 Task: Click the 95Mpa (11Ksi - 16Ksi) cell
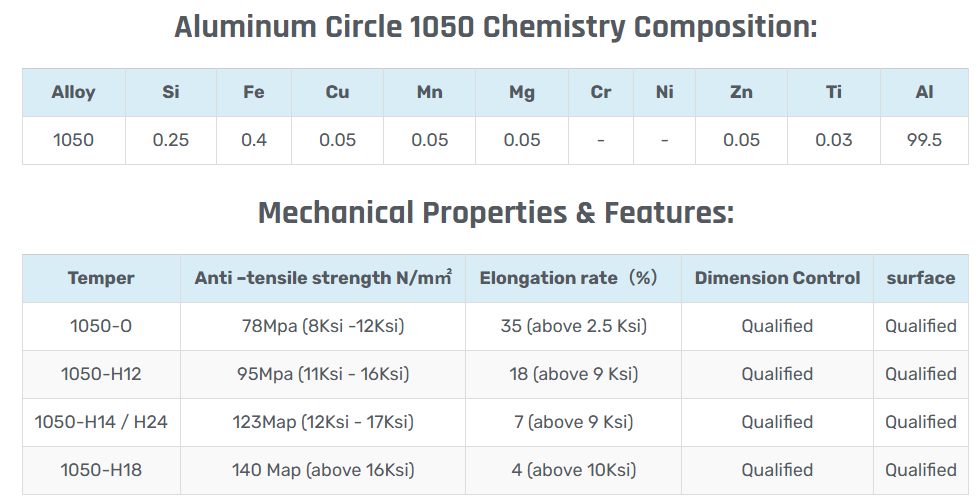tap(323, 374)
